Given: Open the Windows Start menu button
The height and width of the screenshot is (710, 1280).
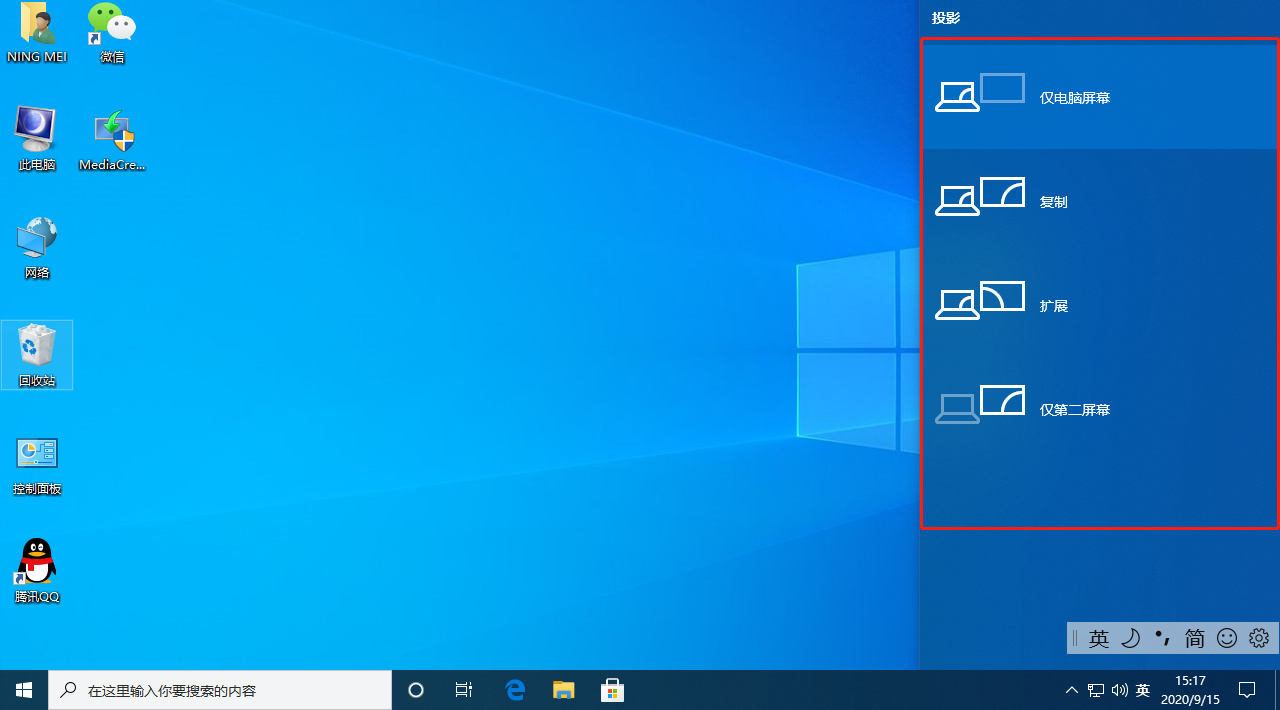Looking at the screenshot, I should [24, 690].
